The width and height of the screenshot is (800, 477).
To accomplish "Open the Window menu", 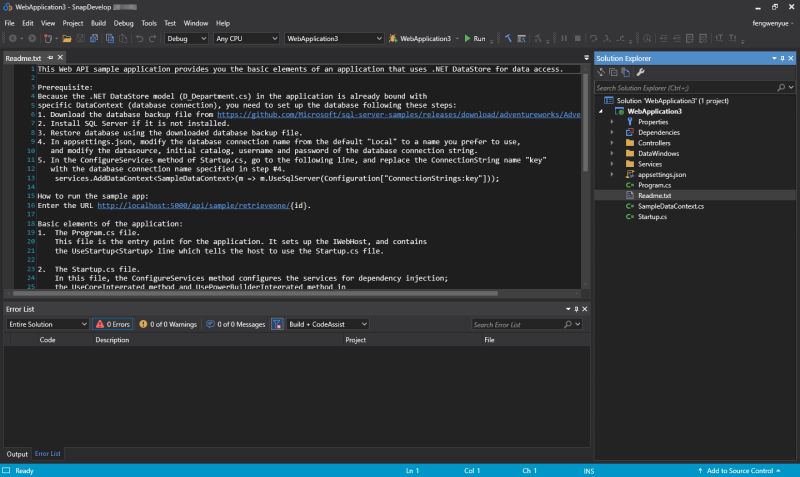I will pyautogui.click(x=195, y=23).
